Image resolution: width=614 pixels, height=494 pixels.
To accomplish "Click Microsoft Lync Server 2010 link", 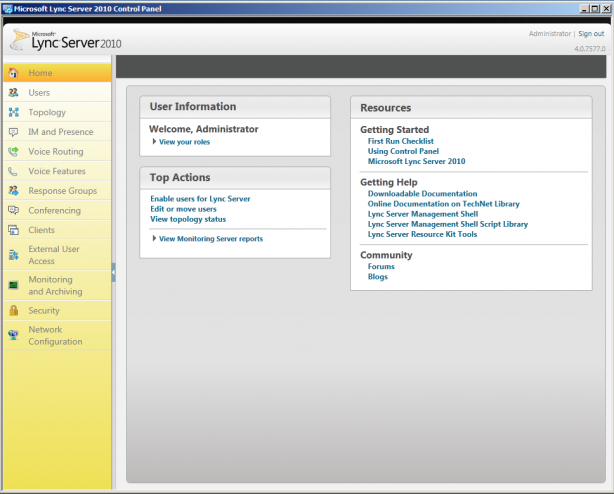I will [416, 161].
